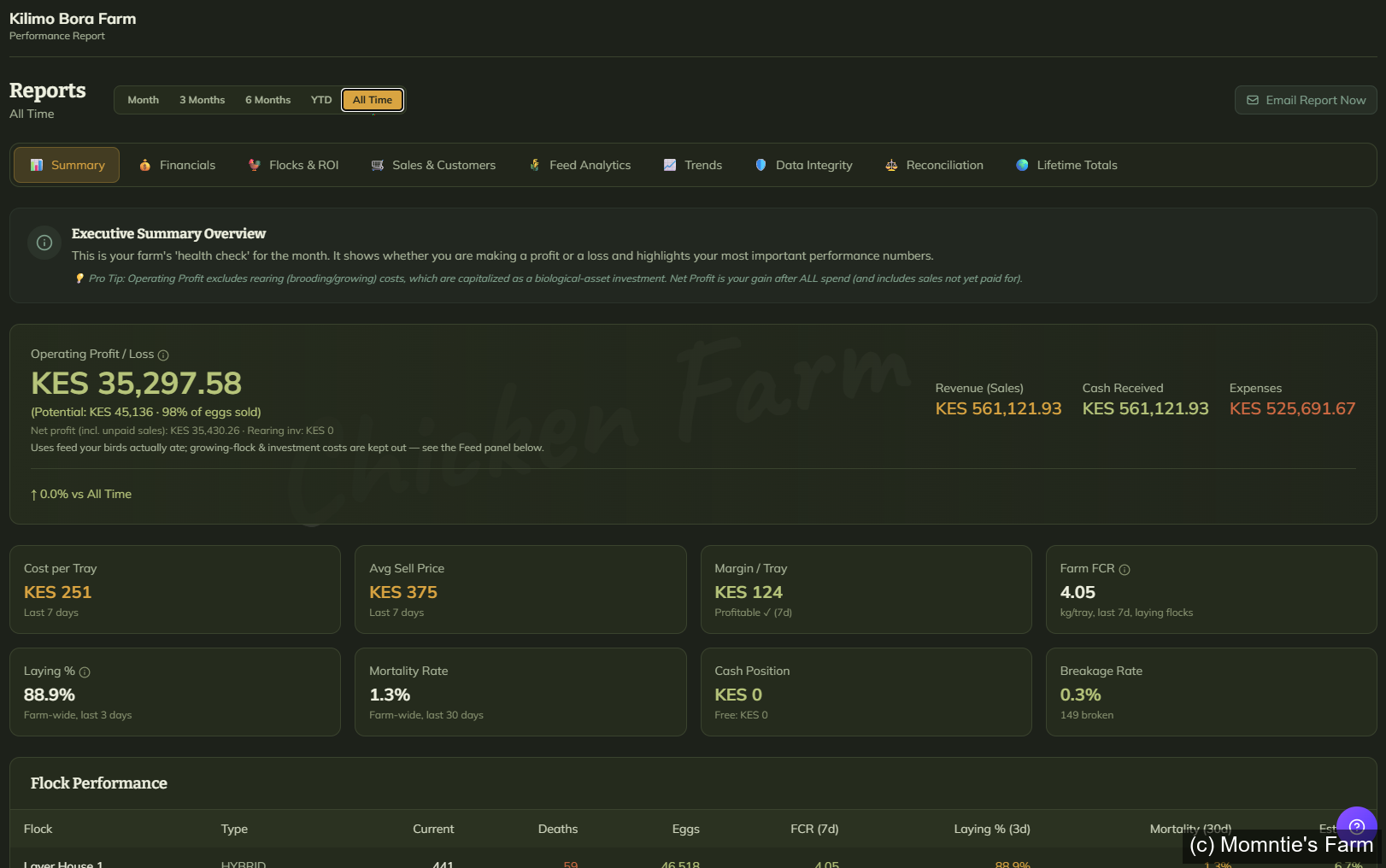
Task: Click the Net profit (incl. unpaid sales) line
Action: [x=182, y=431]
